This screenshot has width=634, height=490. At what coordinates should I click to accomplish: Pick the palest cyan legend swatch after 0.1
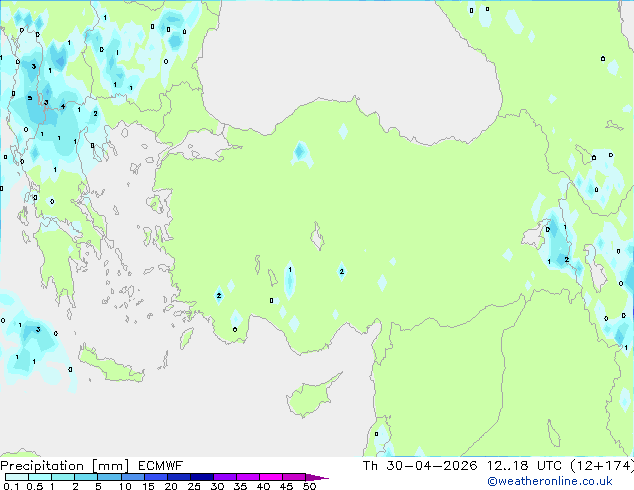point(17,477)
